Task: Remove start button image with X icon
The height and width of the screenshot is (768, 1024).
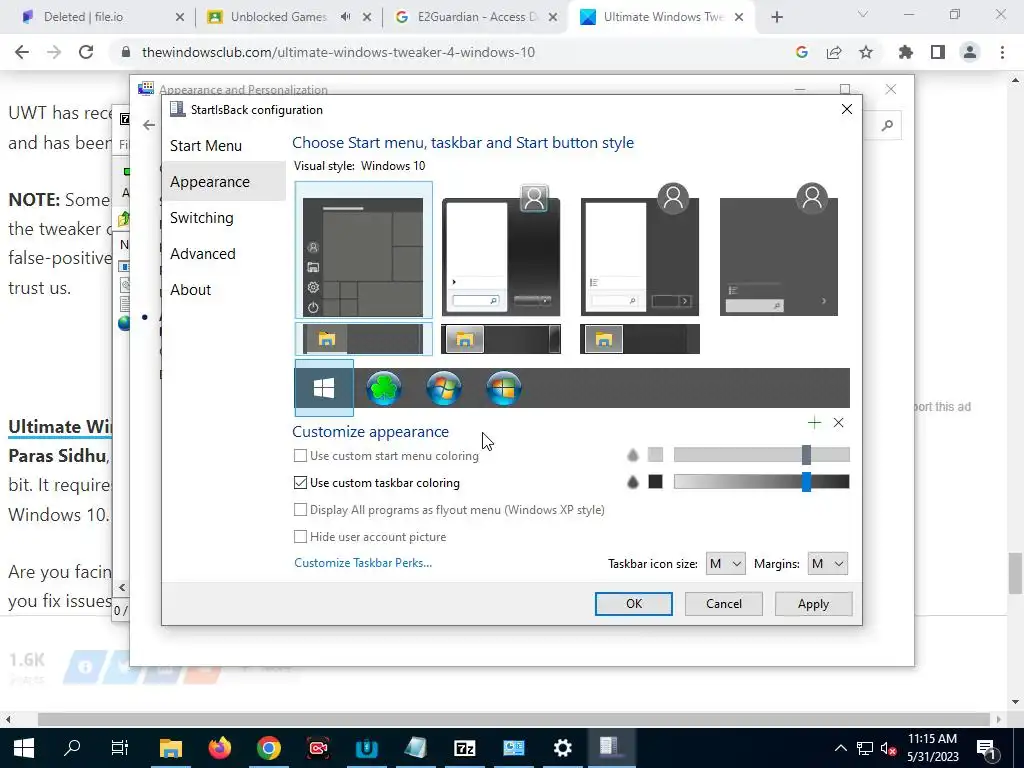Action: (839, 423)
